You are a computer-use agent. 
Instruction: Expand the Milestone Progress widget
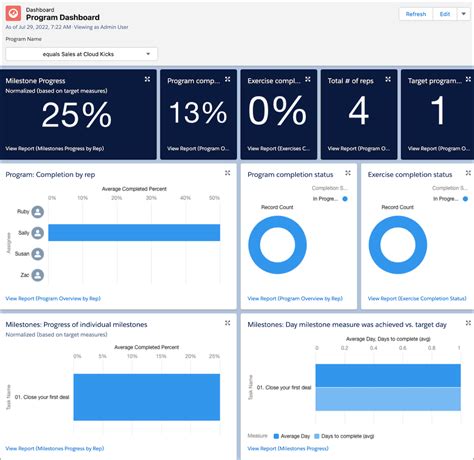pyautogui.click(x=147, y=79)
